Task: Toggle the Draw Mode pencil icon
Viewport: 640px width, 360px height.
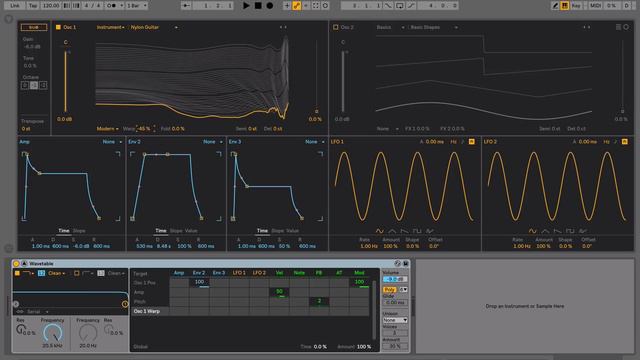Action: [555, 6]
